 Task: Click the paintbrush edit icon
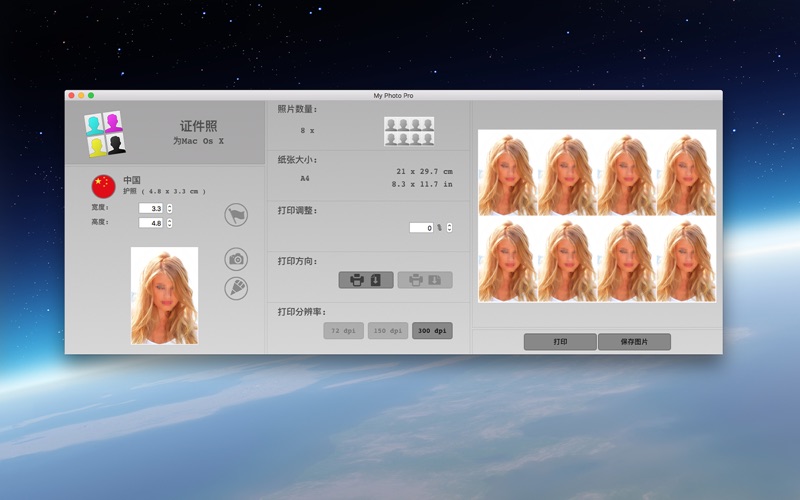pyautogui.click(x=236, y=288)
